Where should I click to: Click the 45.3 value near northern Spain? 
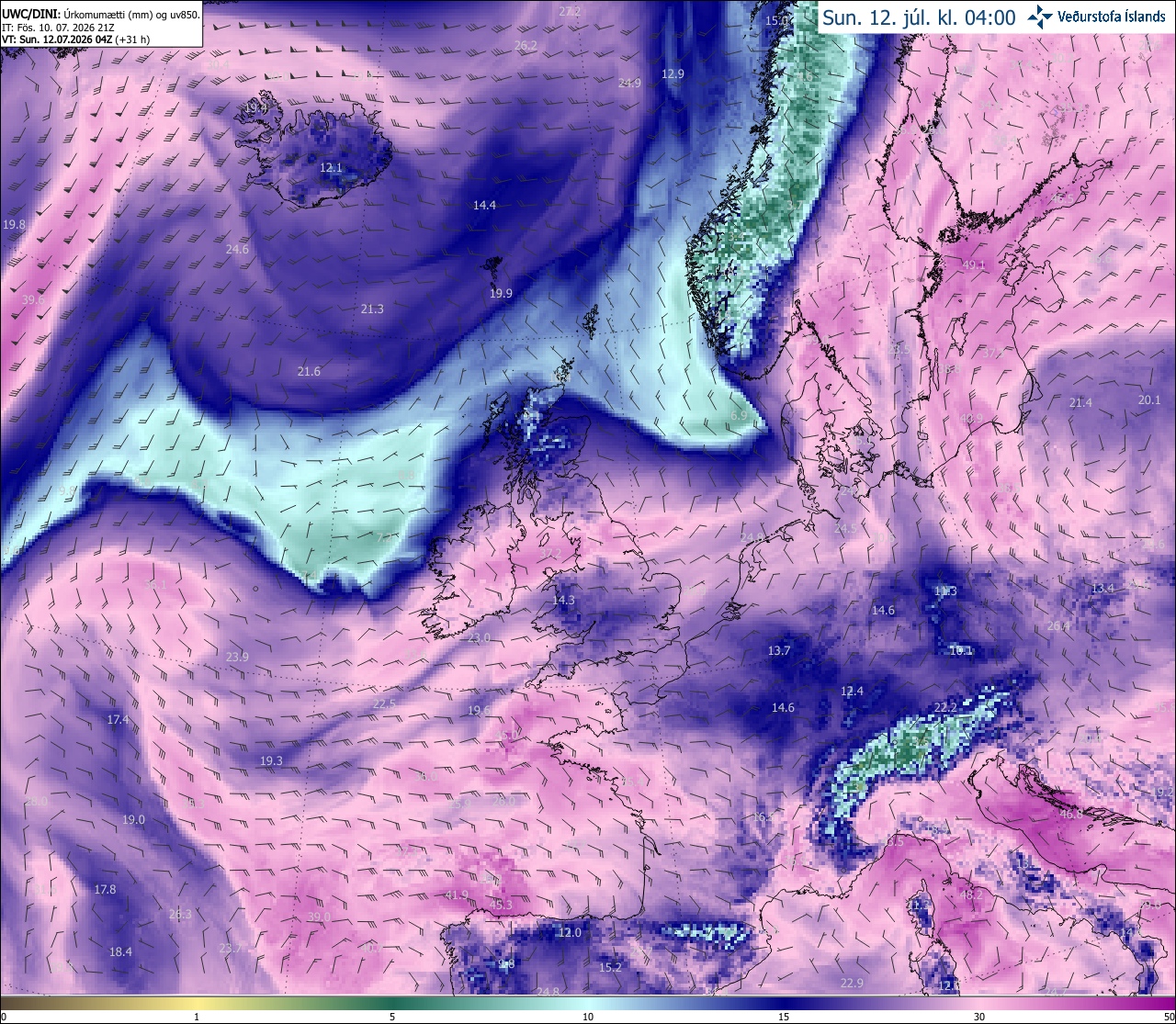point(501,905)
